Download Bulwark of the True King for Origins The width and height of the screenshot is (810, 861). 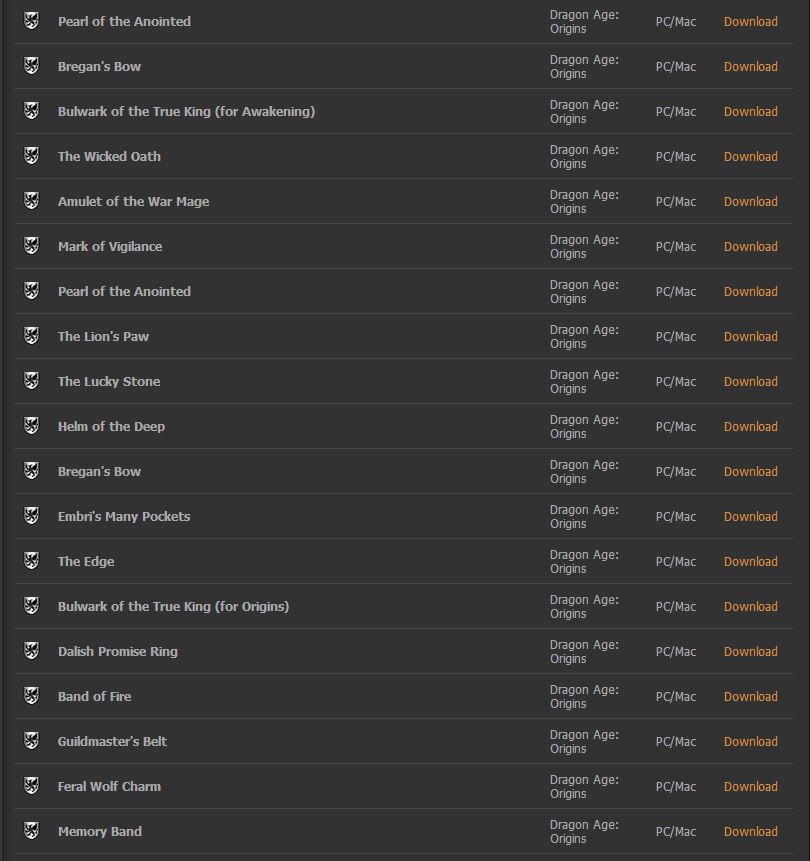point(750,606)
